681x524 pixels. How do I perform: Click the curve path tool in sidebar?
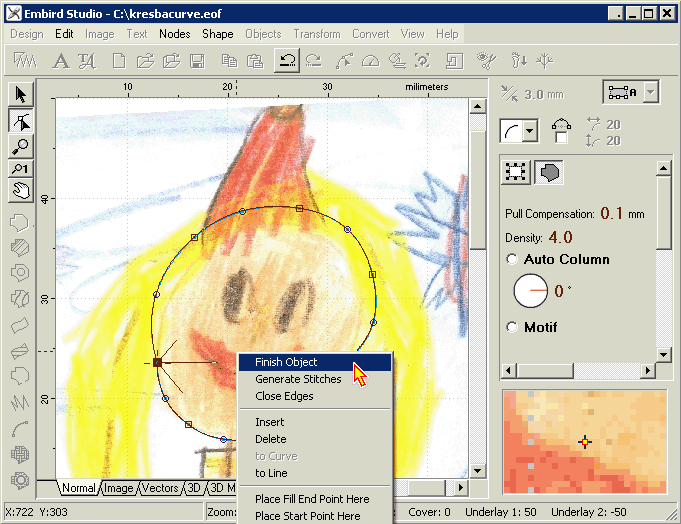pyautogui.click(x=20, y=428)
